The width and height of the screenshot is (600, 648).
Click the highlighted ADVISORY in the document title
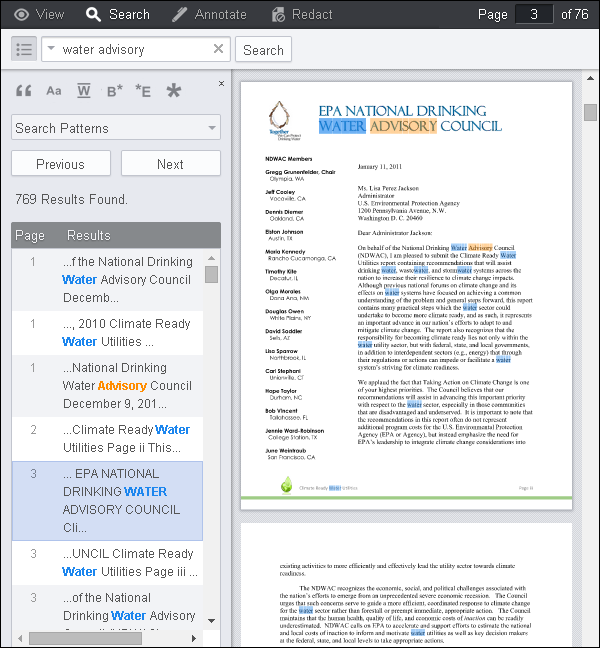tap(403, 126)
